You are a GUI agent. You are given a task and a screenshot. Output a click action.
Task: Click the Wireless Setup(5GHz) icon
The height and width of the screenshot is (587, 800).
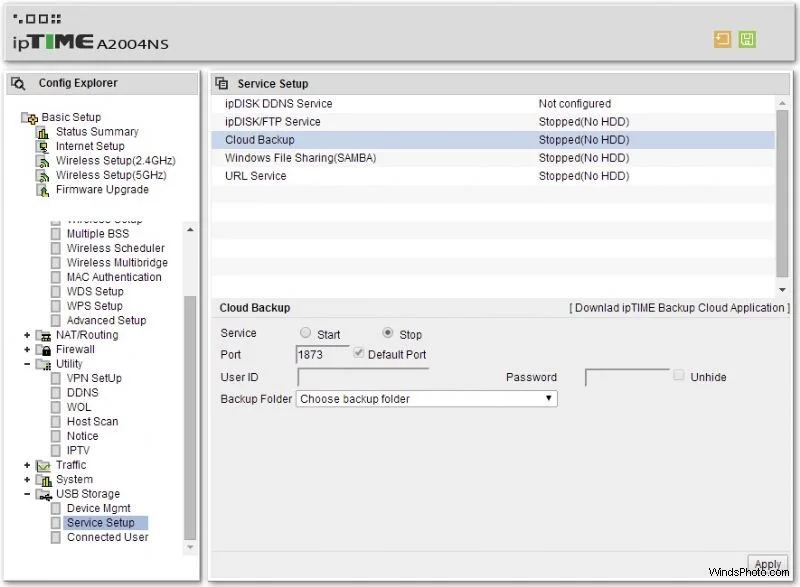(43, 175)
